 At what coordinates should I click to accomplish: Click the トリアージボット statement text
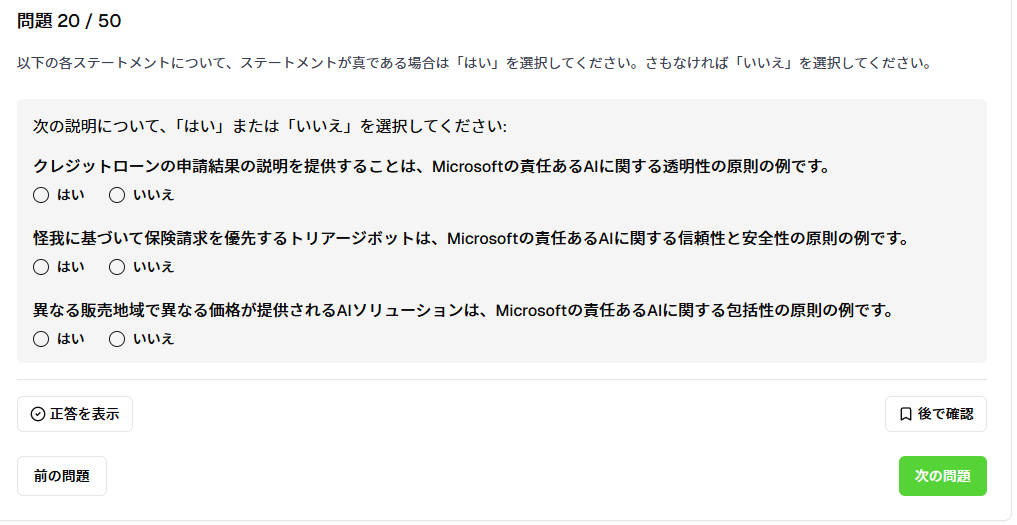[472, 239]
